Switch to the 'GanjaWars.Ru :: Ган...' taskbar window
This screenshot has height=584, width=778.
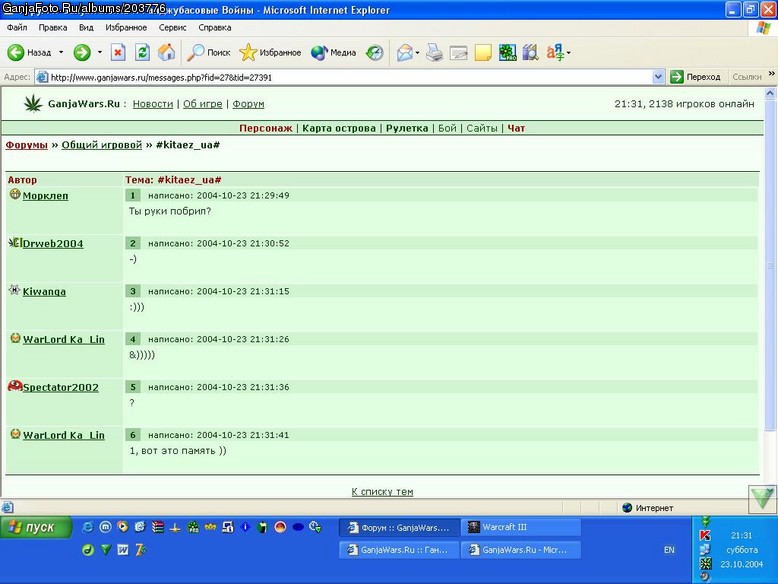pos(399,550)
